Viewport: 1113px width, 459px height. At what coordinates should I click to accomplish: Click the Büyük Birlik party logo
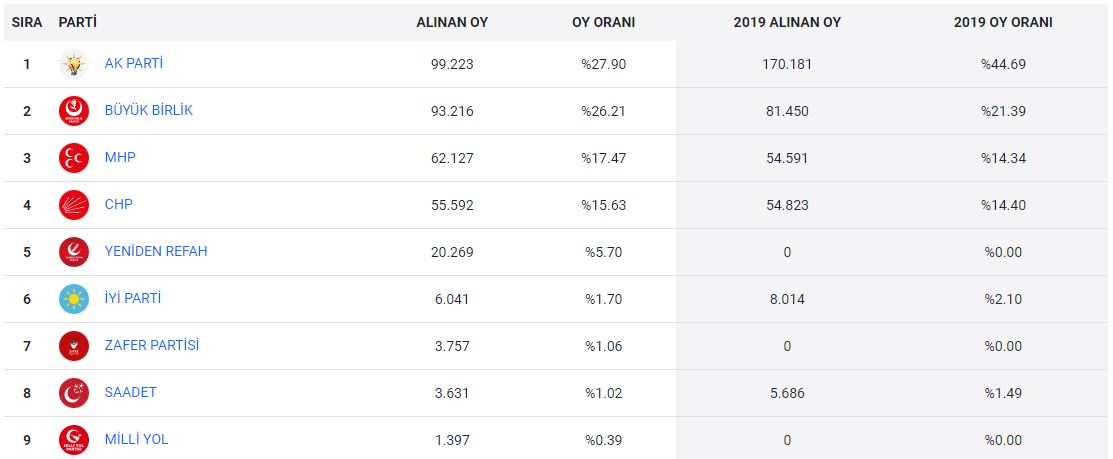tap(74, 111)
